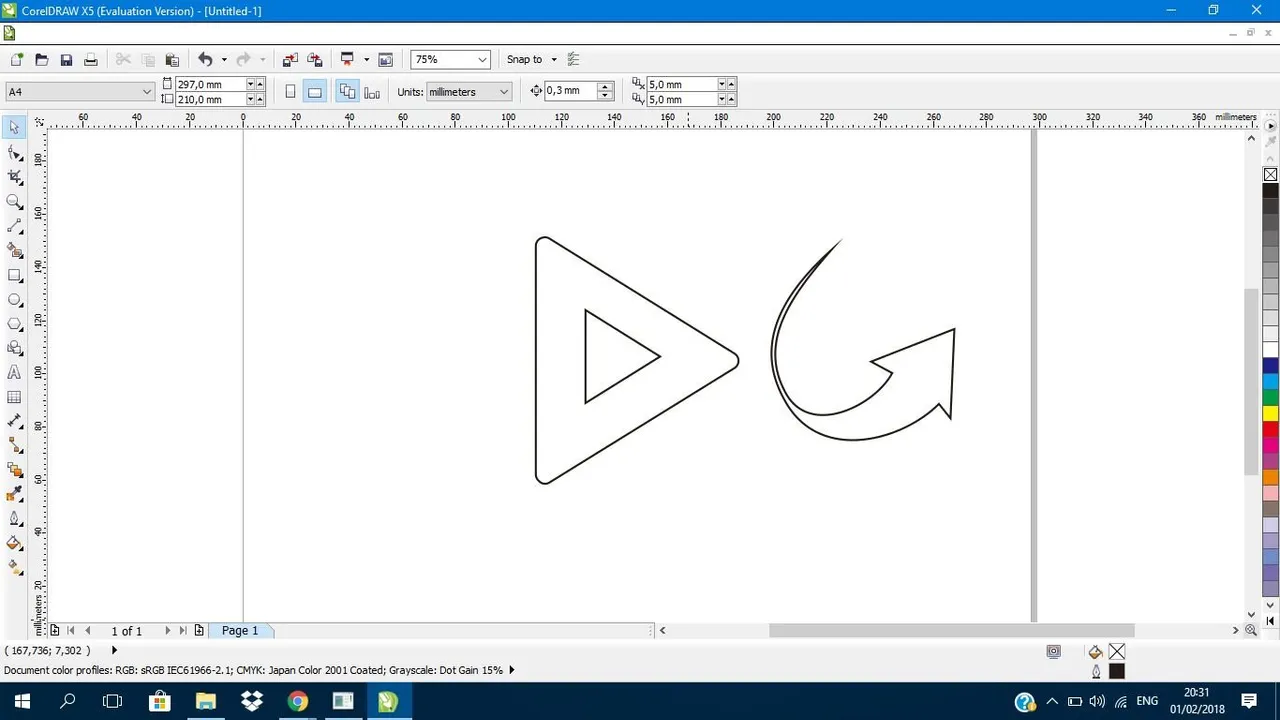Select the Basic Shapes tool

[x=14, y=348]
